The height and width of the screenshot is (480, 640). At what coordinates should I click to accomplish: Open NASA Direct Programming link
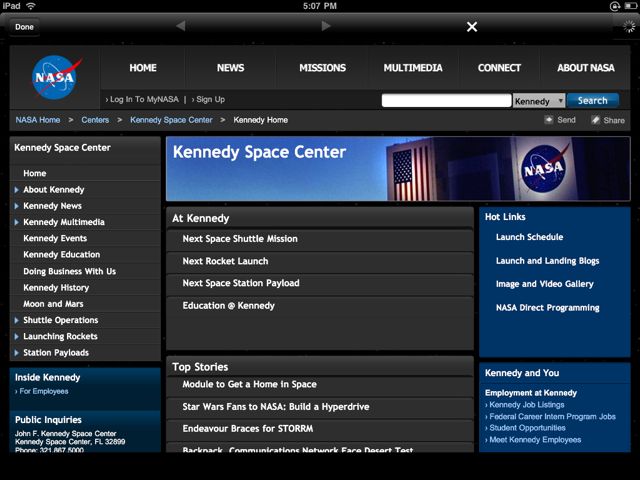[x=547, y=308]
